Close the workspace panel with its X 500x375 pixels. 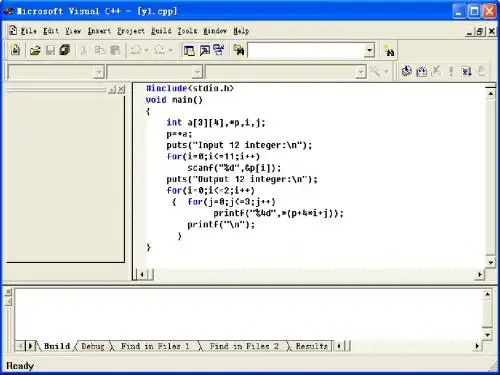click(x=121, y=89)
